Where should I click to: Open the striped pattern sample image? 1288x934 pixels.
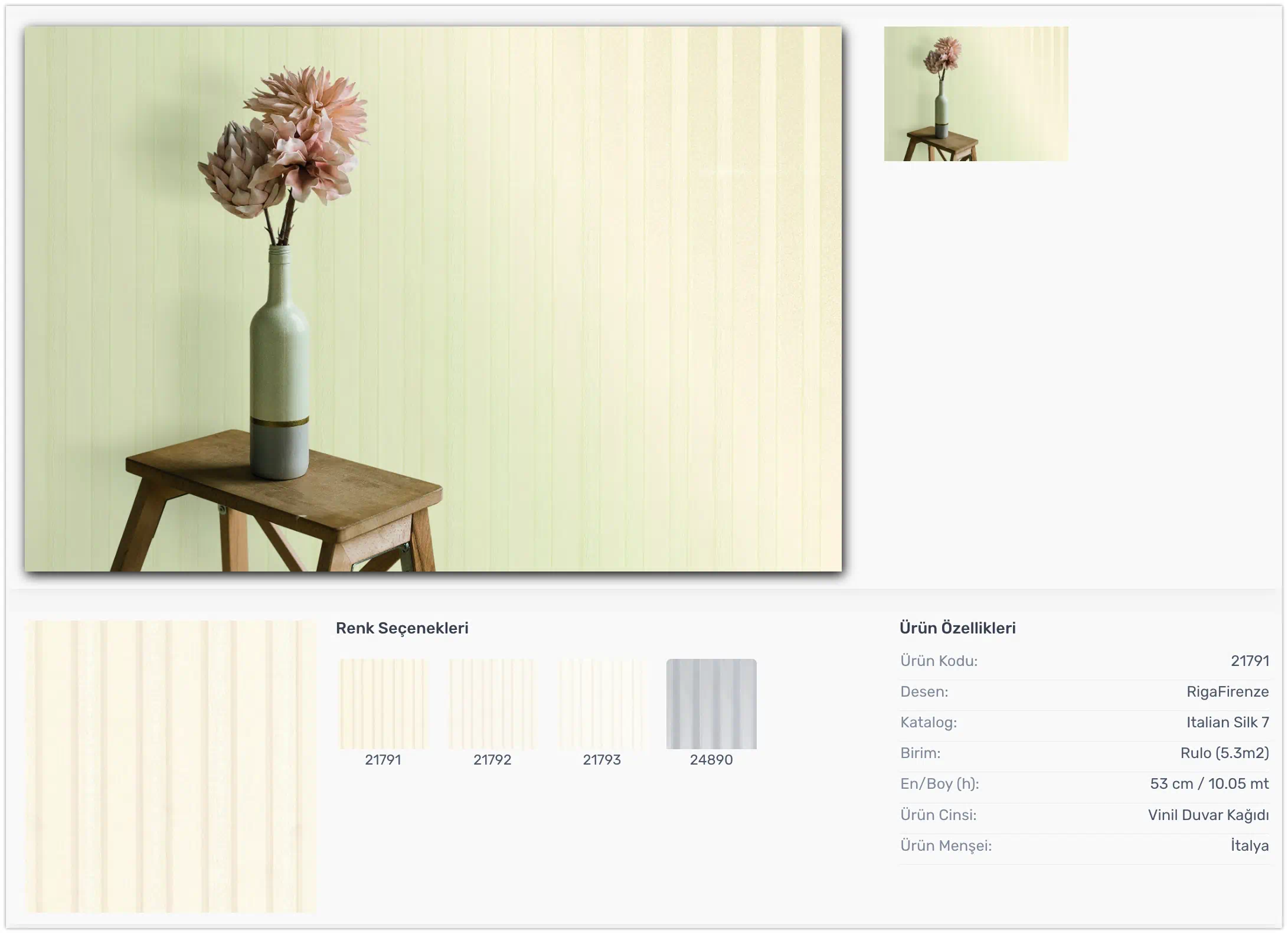171,766
